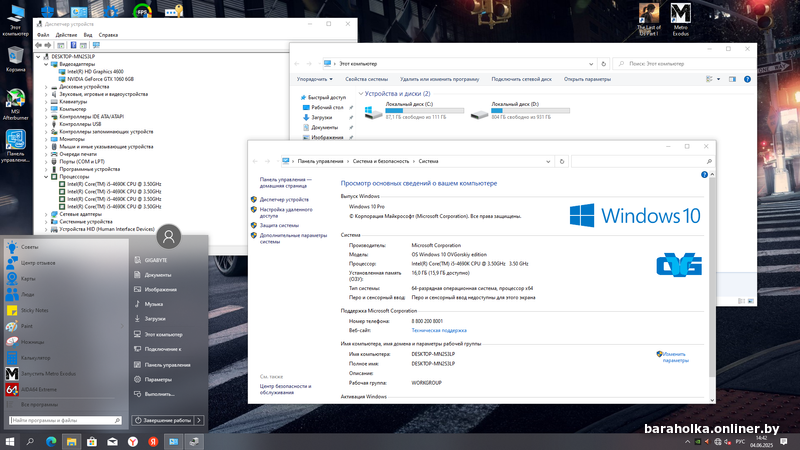Open 'Упорядочить' dropdown in Explorer
800x450 pixels.
(x=315, y=79)
